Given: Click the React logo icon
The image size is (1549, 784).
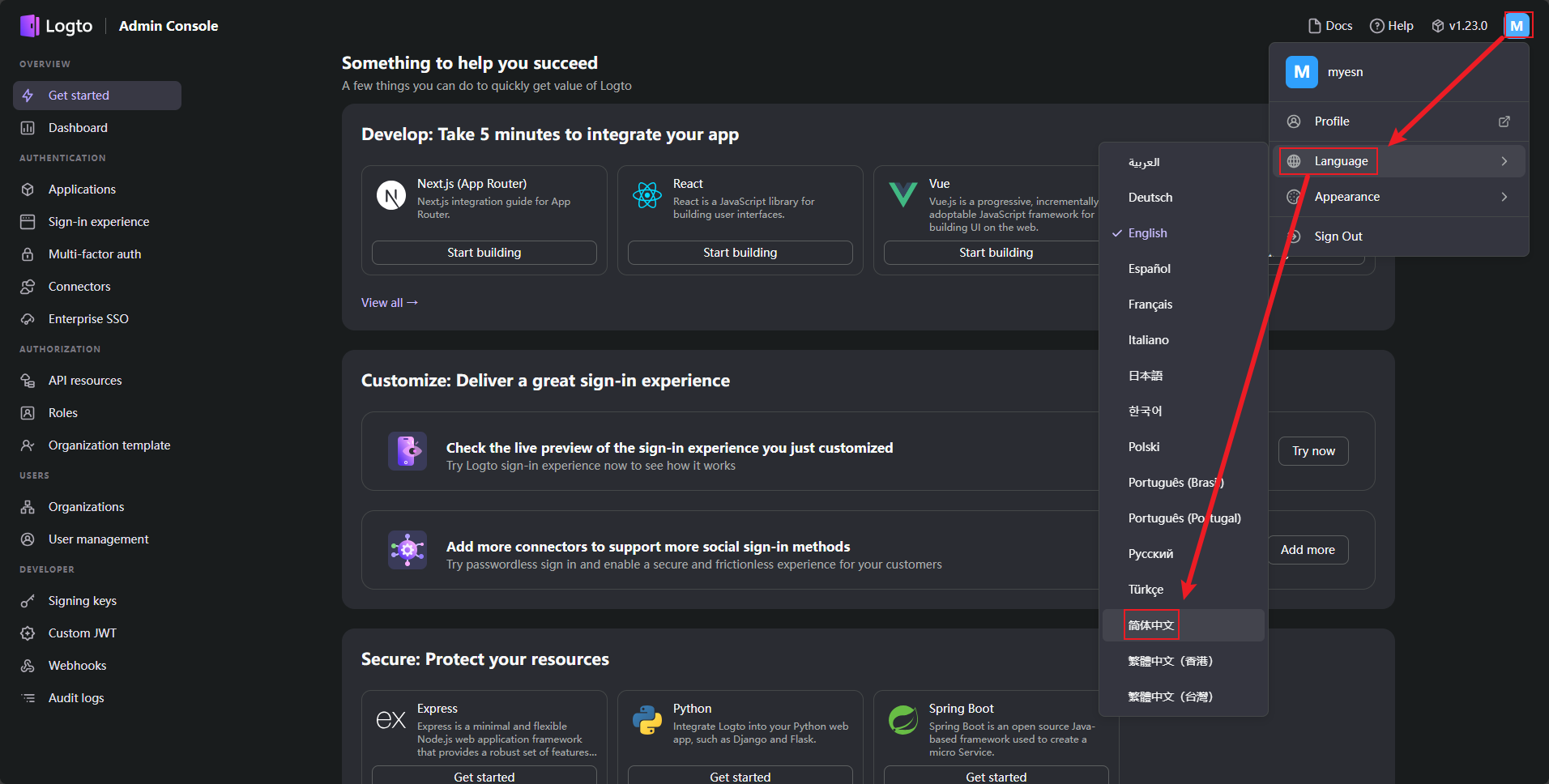Looking at the screenshot, I should tap(647, 195).
